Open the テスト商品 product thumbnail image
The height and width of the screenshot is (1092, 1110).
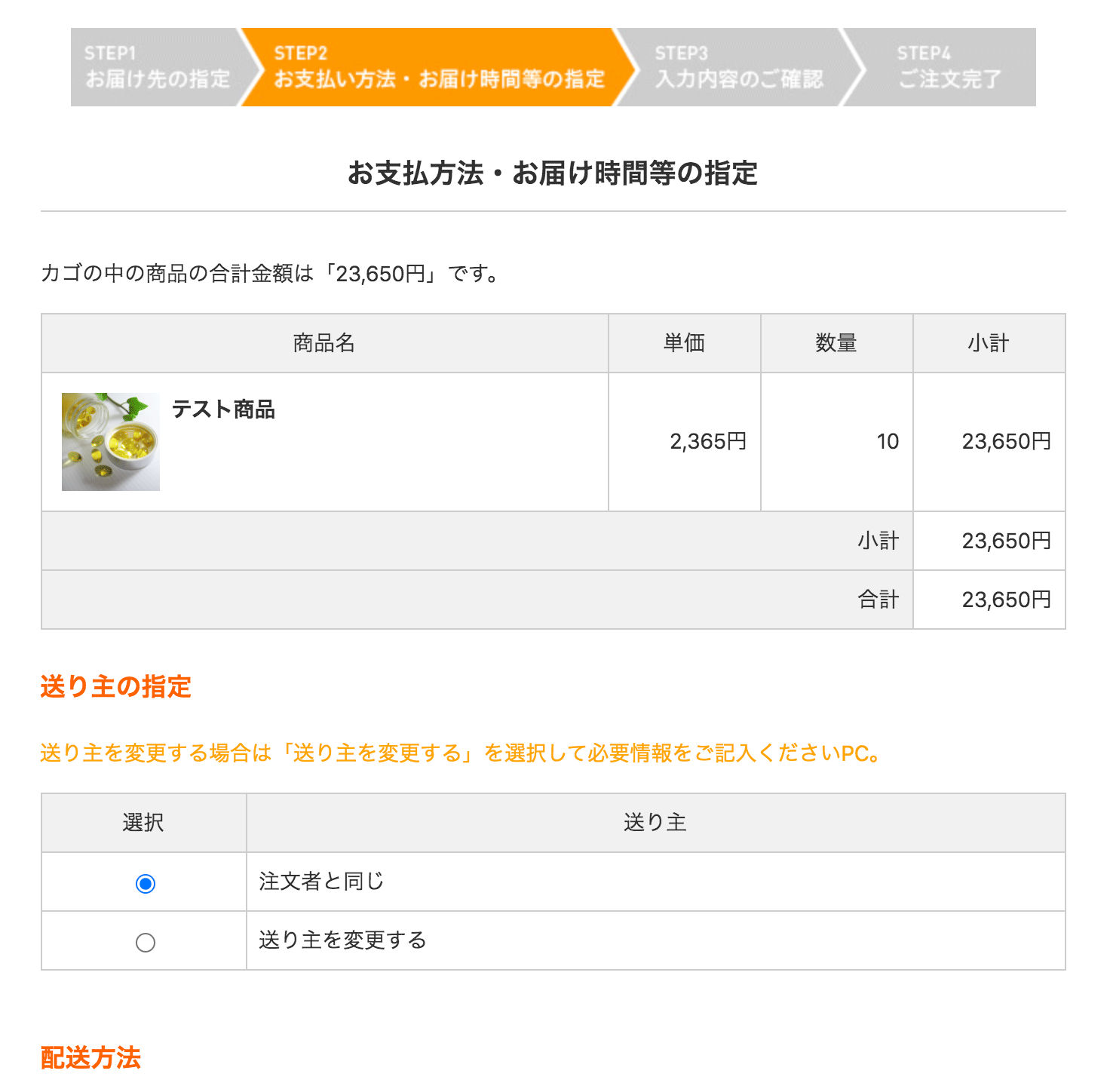tap(111, 442)
